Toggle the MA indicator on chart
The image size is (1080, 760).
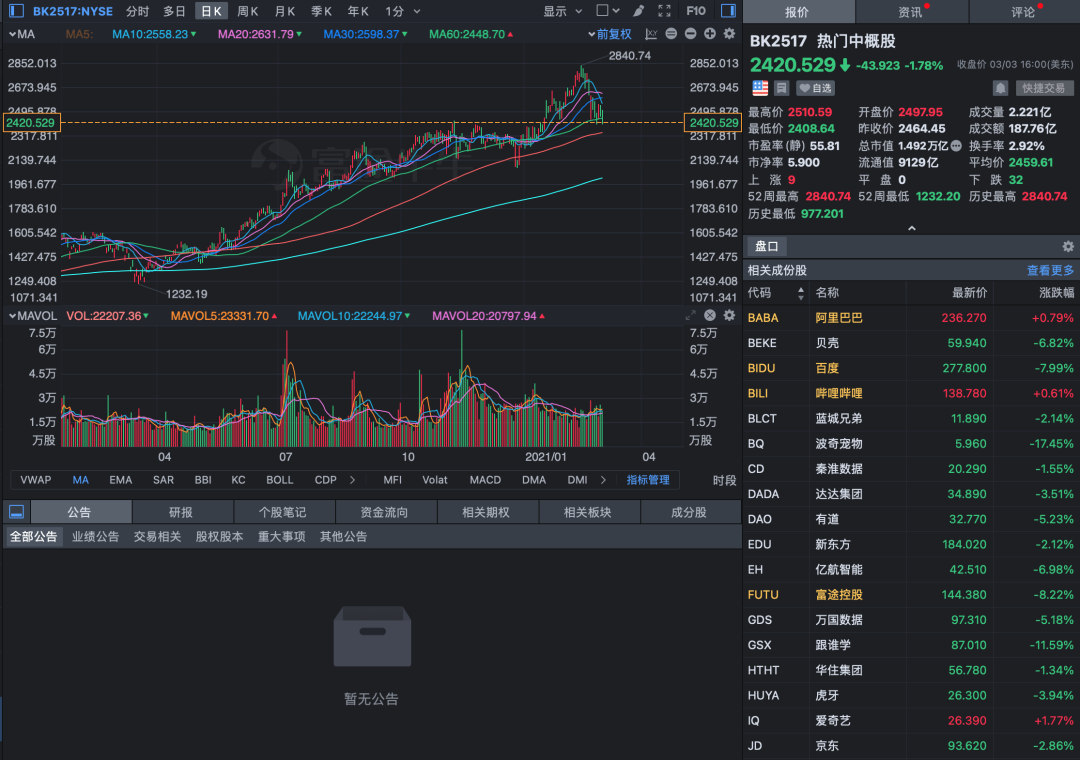tap(81, 480)
